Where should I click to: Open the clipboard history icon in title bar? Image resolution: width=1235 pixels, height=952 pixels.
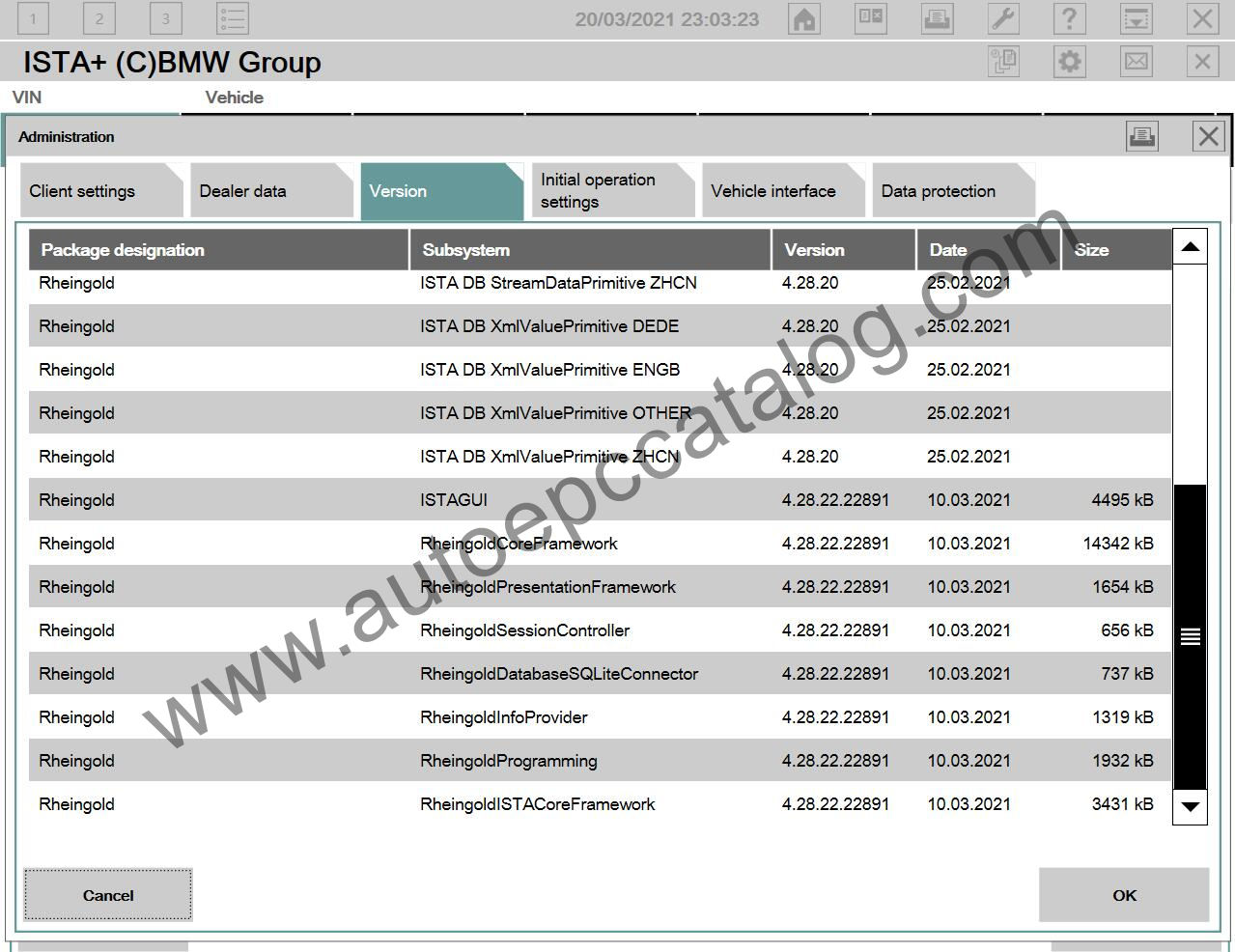click(1003, 62)
